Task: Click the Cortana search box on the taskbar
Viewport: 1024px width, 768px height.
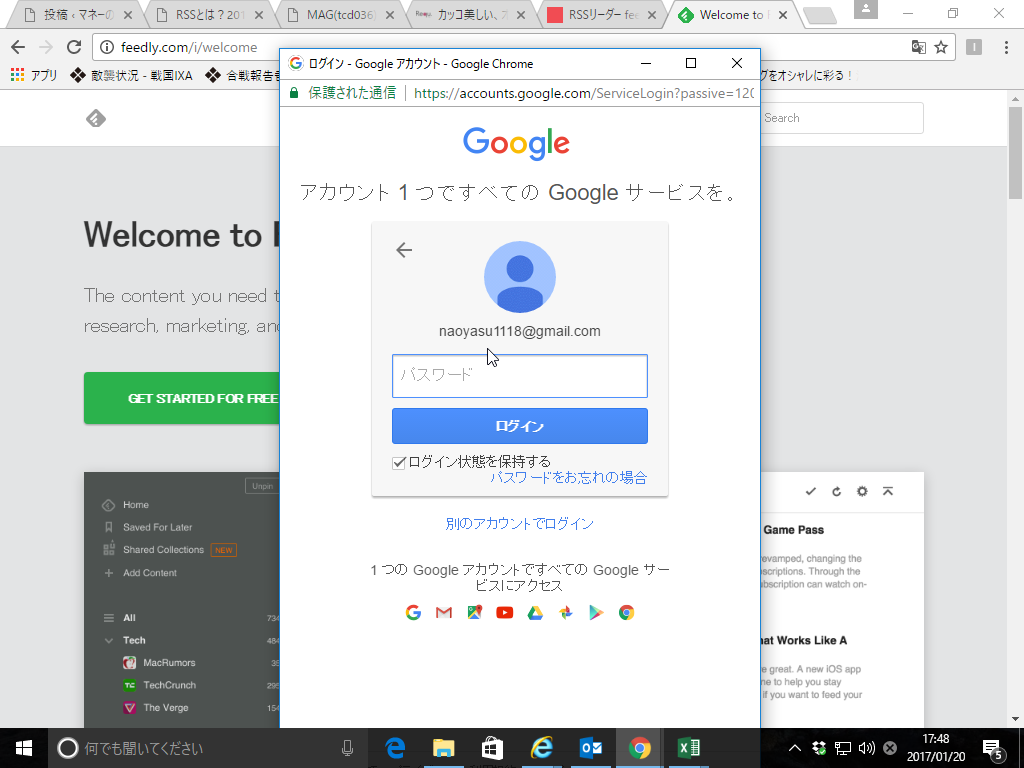Action: (209, 748)
